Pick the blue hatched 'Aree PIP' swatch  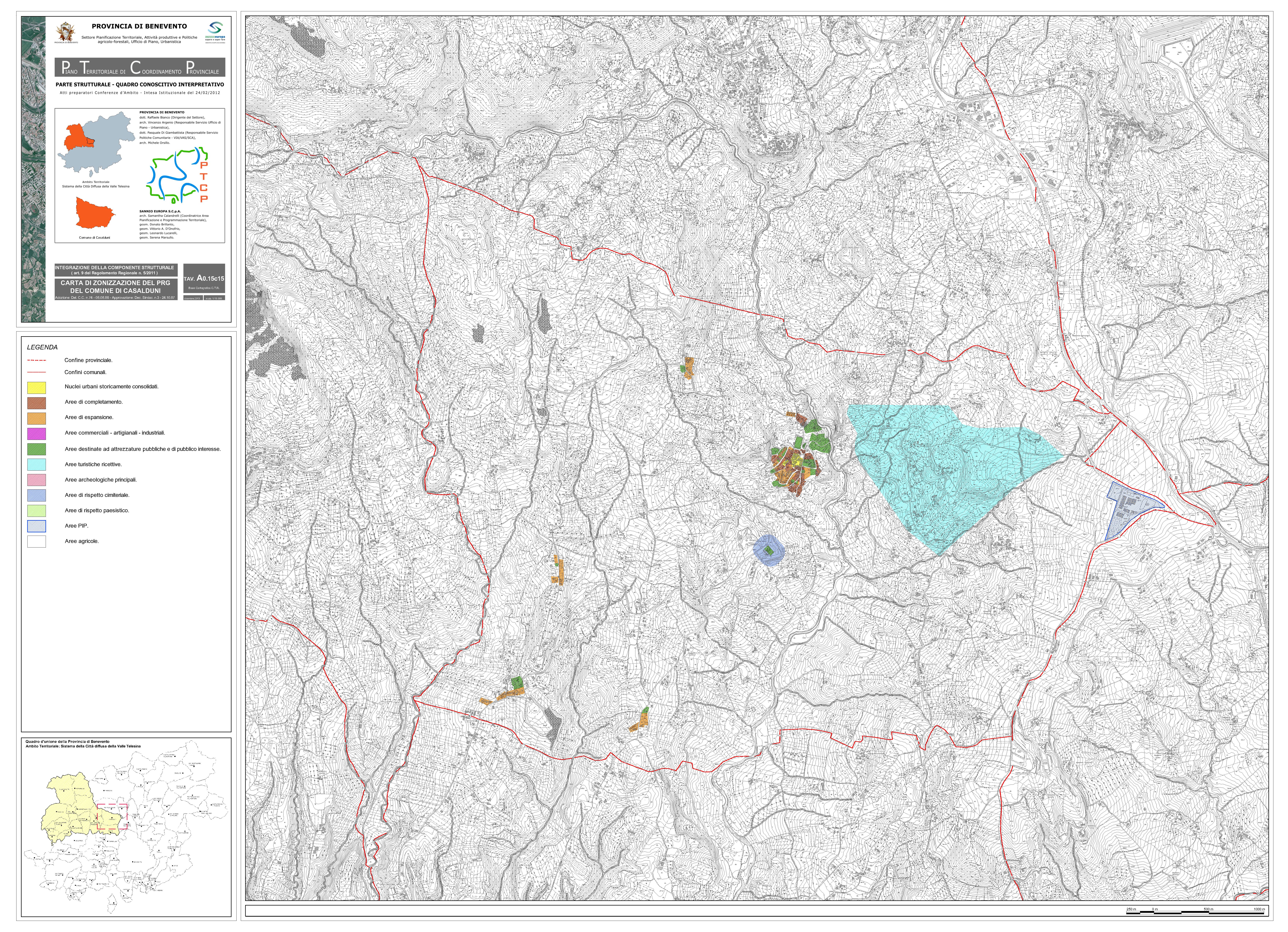click(x=36, y=526)
